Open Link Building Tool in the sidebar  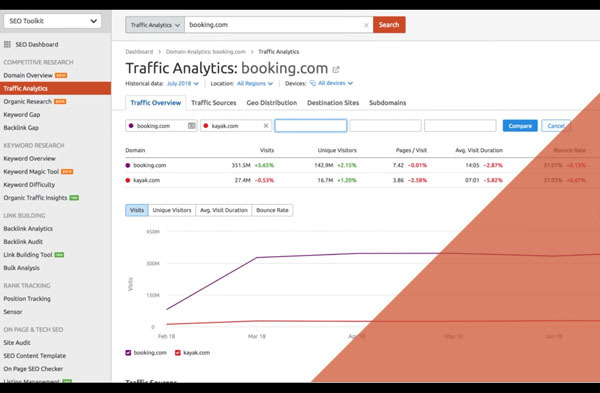(x=28, y=255)
